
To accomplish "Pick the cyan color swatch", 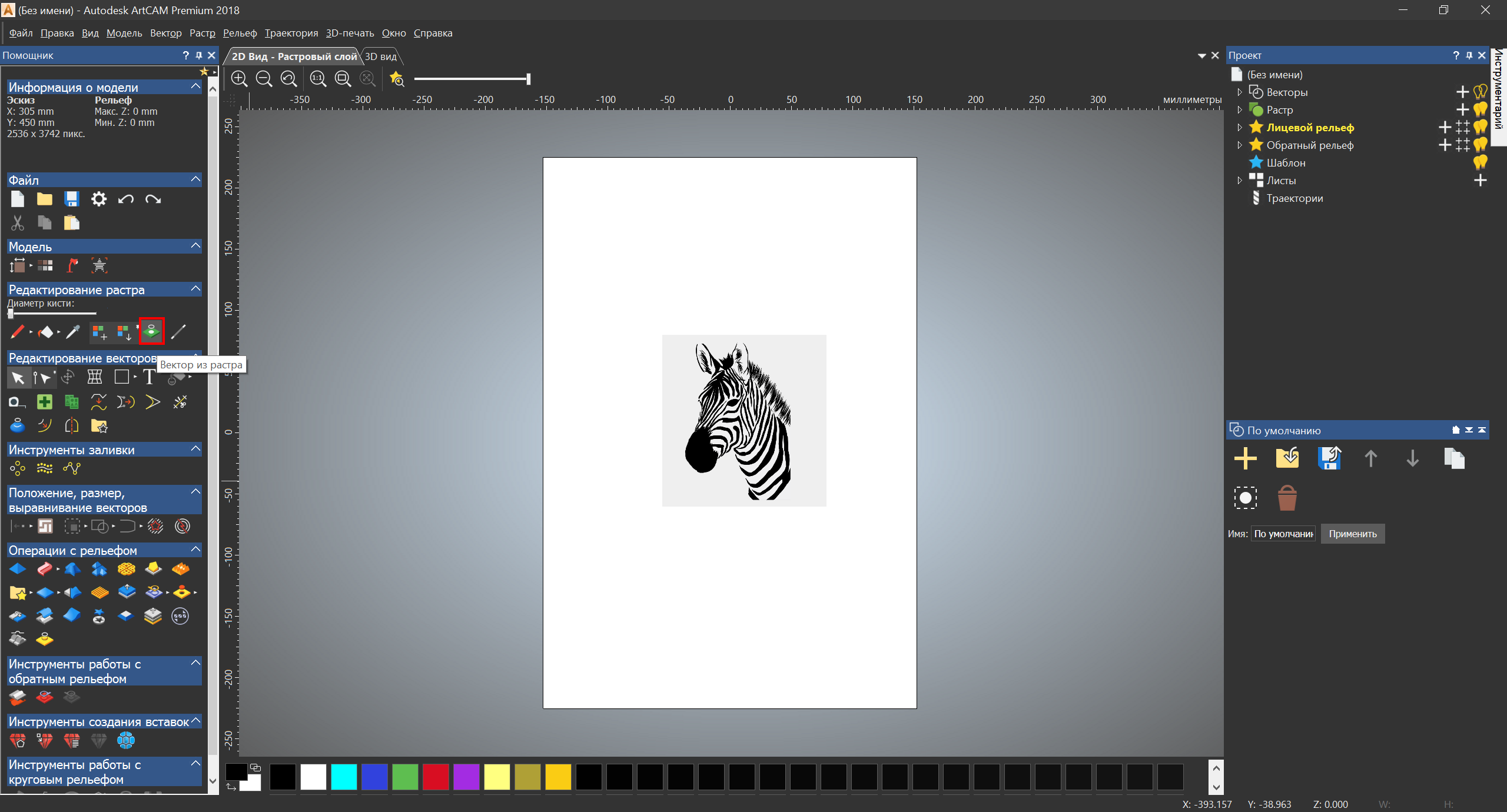I will coord(344,777).
